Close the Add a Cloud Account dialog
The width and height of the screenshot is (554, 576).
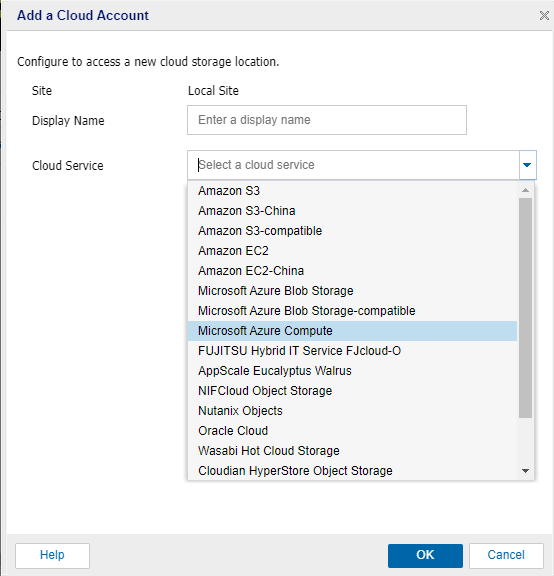click(x=544, y=15)
